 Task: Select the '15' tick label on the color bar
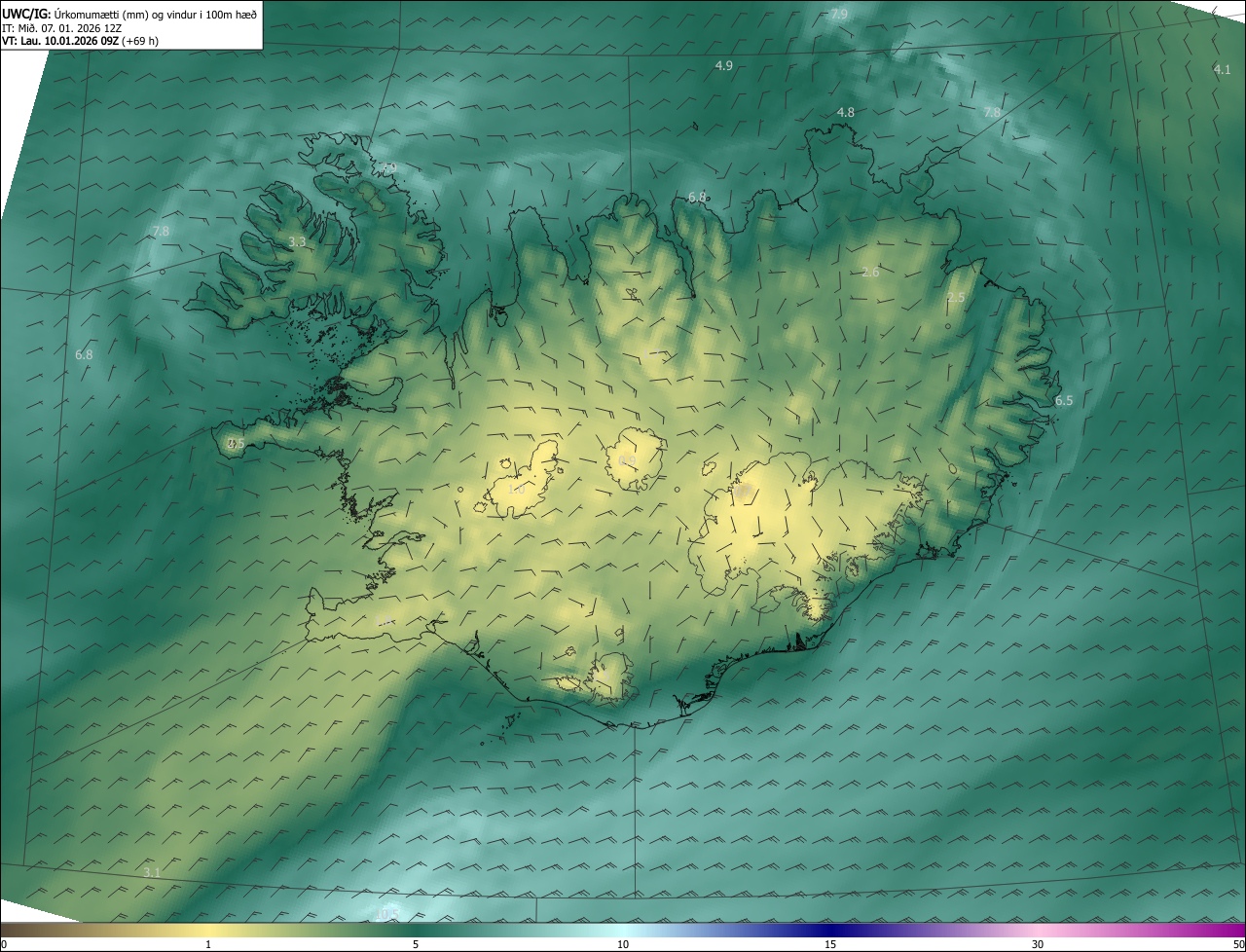tap(830, 944)
